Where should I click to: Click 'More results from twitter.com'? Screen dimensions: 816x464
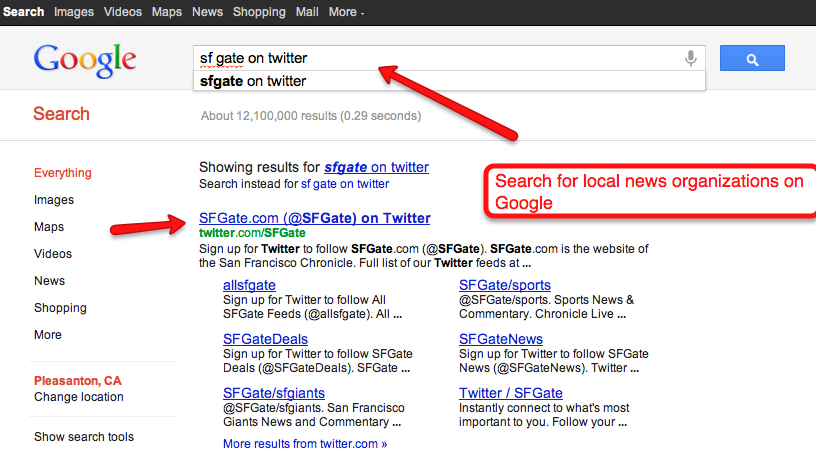pyautogui.click(x=304, y=443)
